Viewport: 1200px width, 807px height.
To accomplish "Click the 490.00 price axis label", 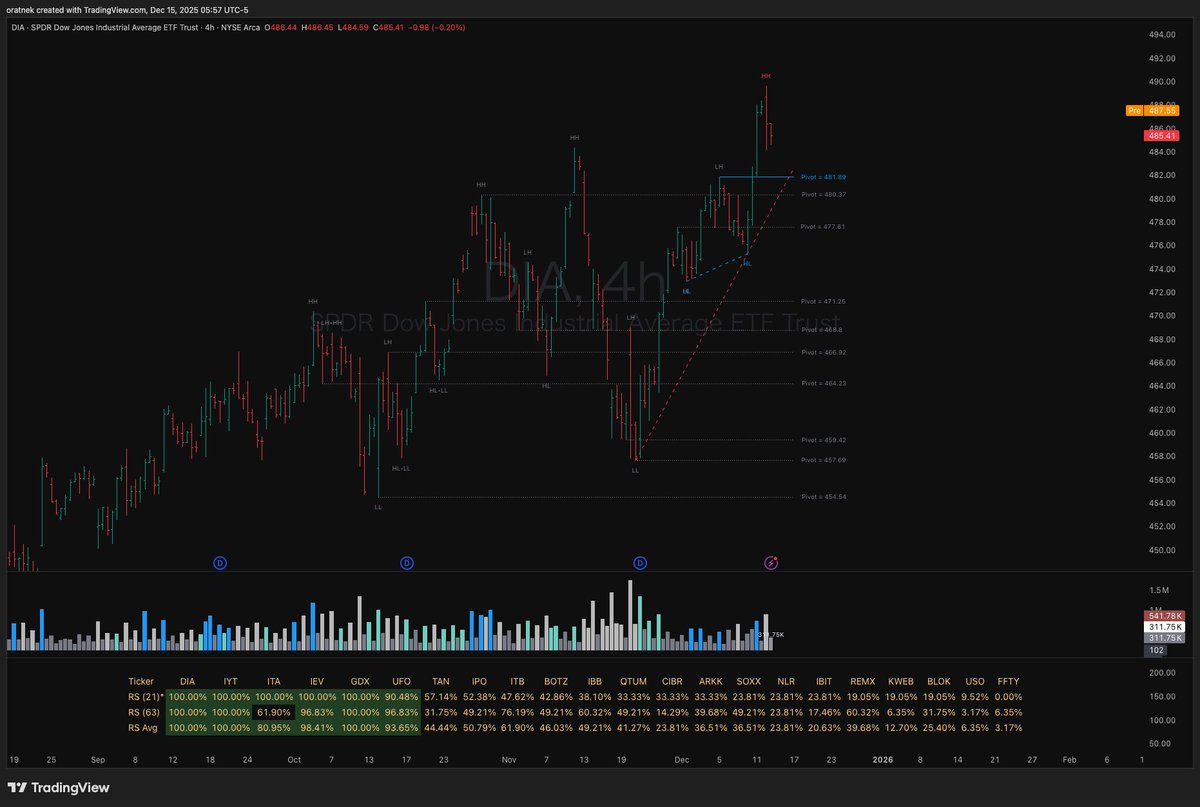I will click(x=1161, y=81).
